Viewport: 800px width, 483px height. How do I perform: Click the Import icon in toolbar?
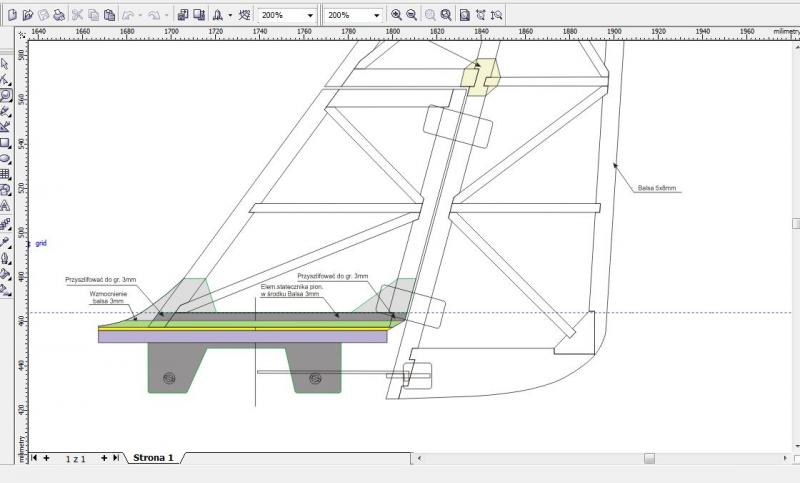pyautogui.click(x=183, y=16)
